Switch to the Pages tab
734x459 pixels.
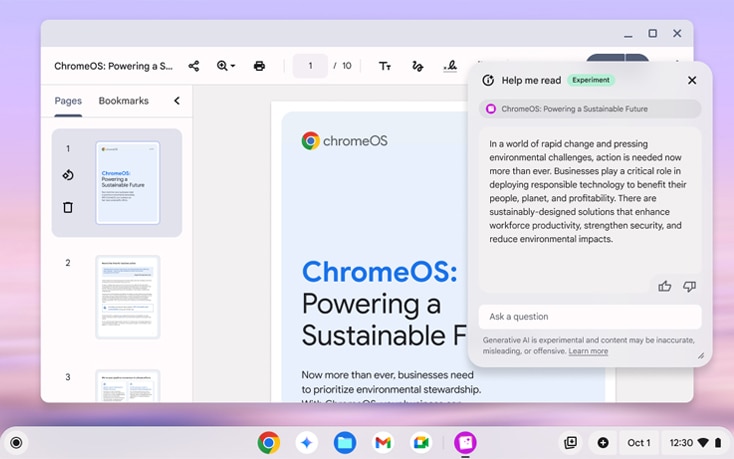(x=68, y=101)
